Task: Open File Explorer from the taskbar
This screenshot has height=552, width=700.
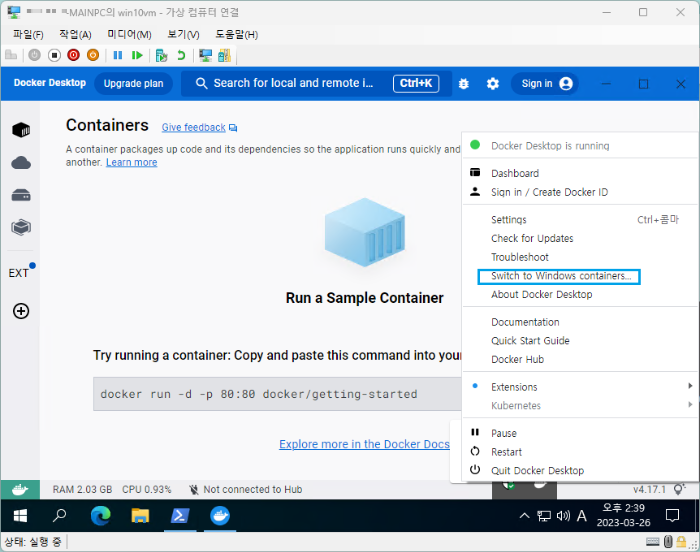Action: coord(140,516)
